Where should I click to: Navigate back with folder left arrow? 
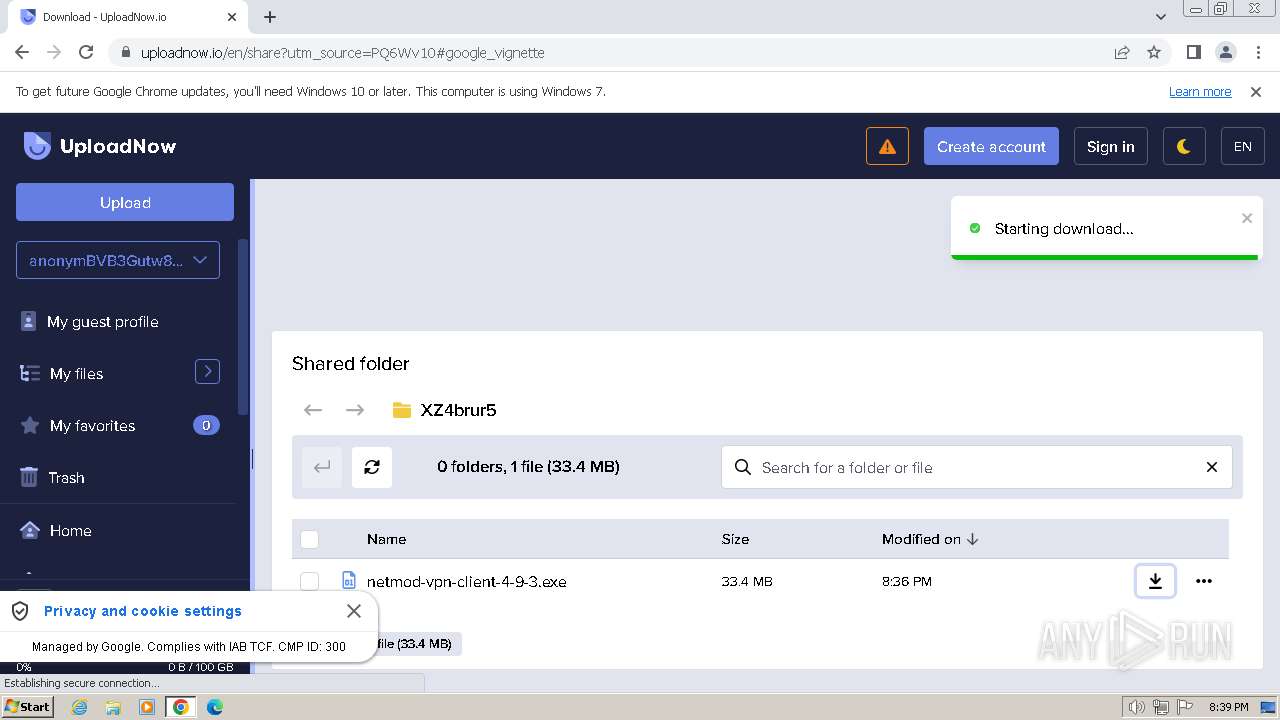coord(313,410)
